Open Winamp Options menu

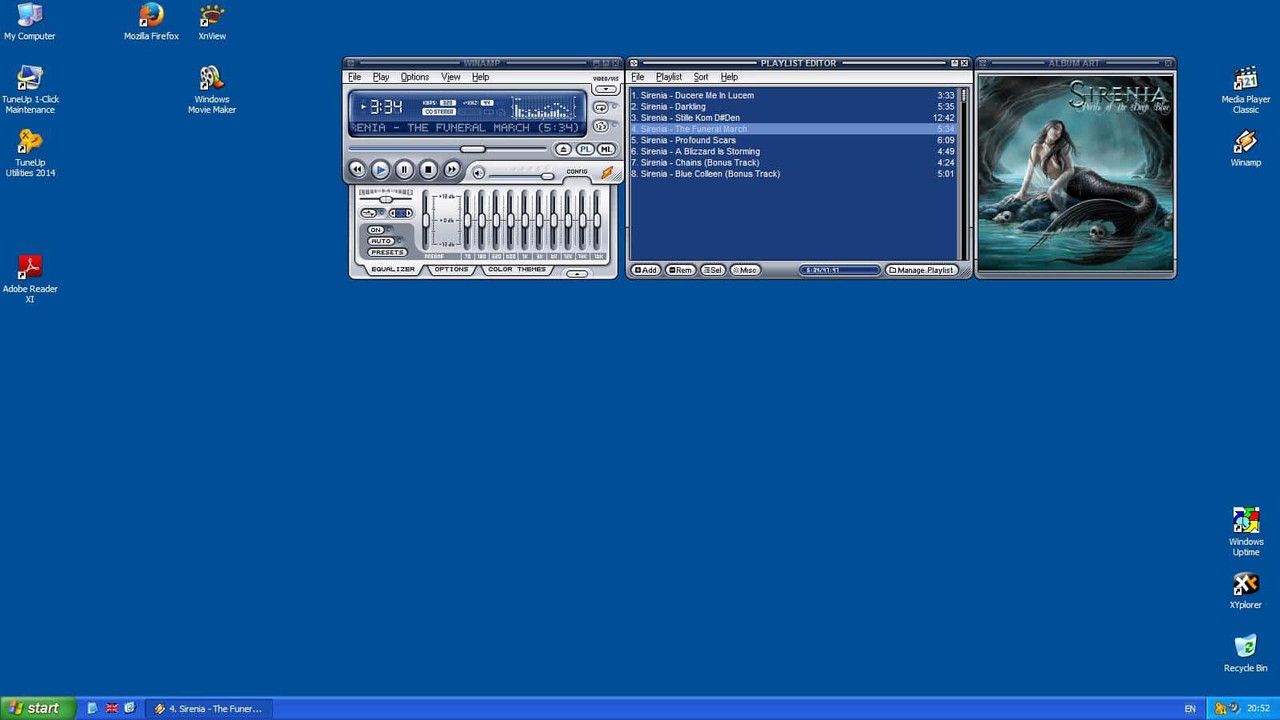(415, 77)
